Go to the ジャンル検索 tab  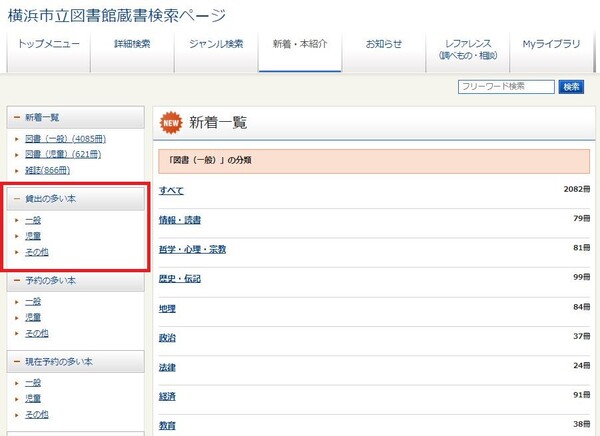pos(215,45)
